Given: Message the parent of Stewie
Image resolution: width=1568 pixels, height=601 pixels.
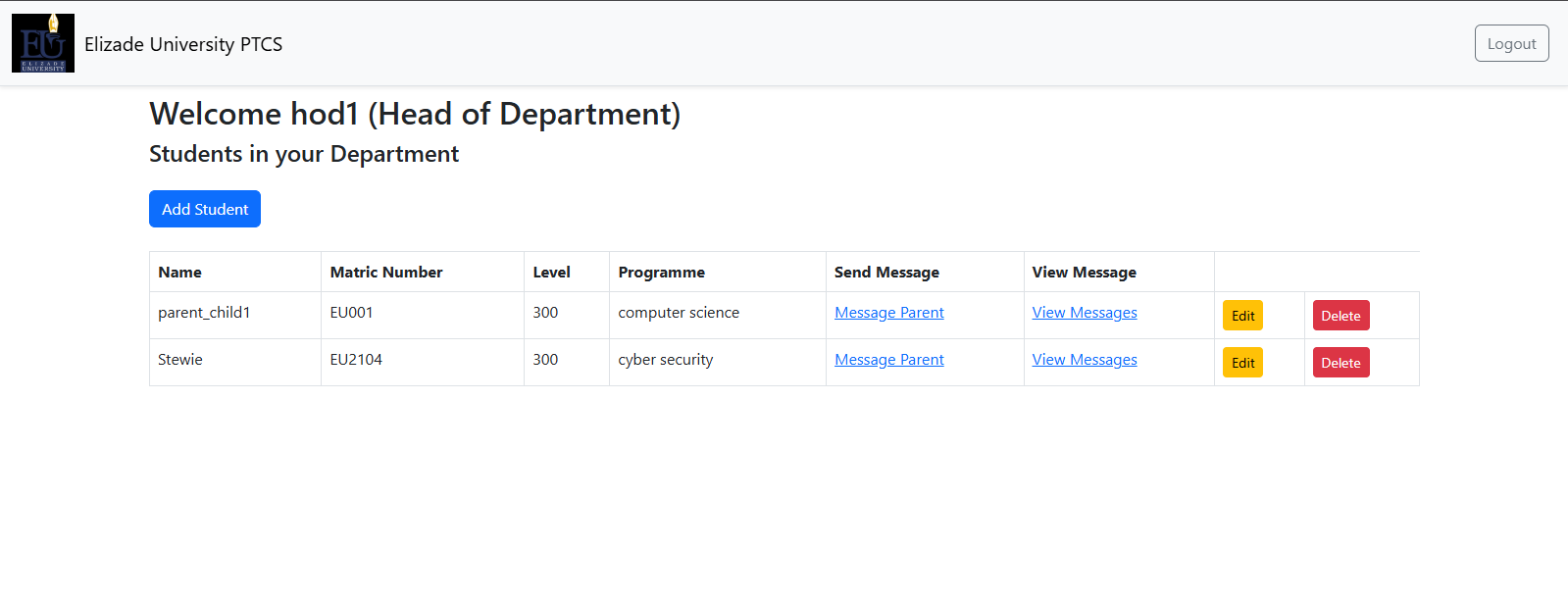Looking at the screenshot, I should 888,360.
